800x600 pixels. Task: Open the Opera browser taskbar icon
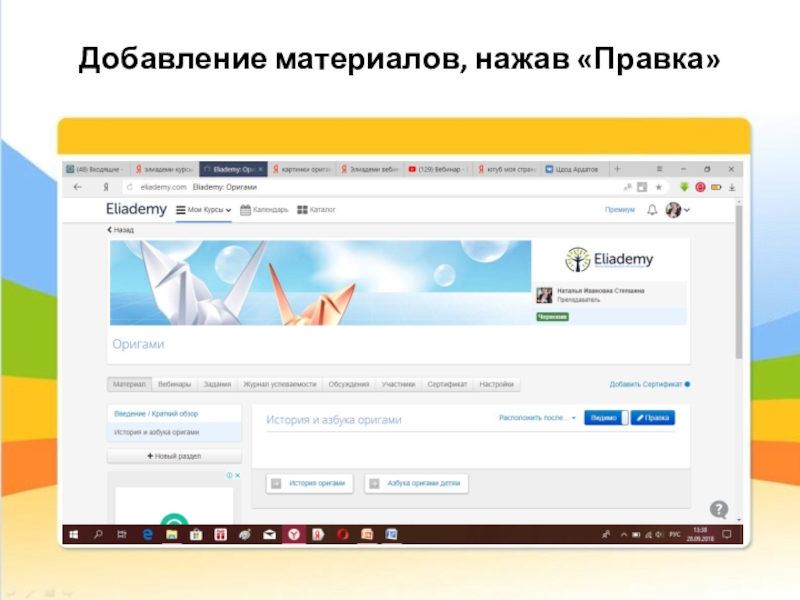click(x=343, y=535)
